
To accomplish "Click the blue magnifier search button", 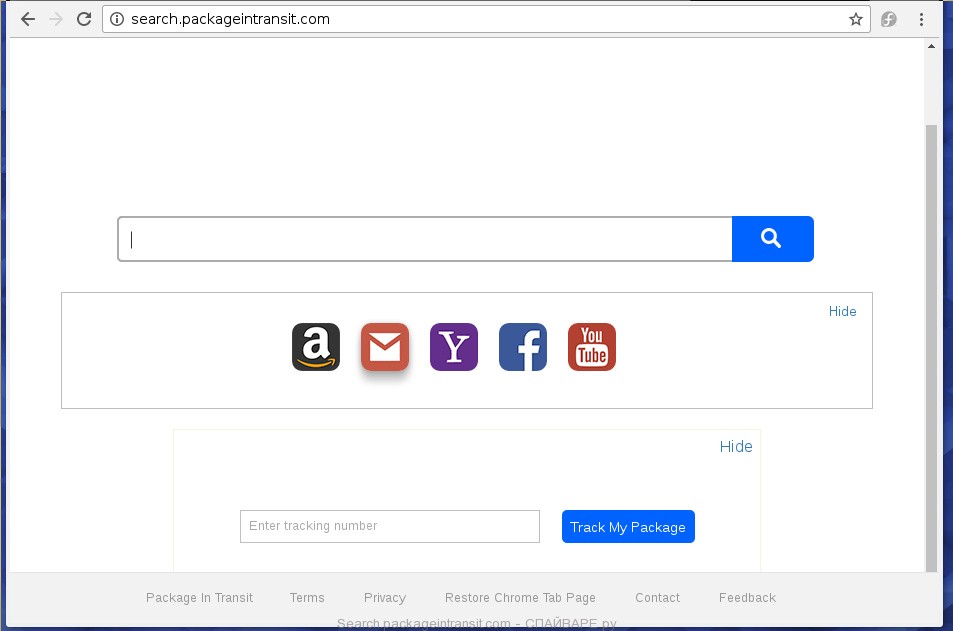I will click(772, 239).
